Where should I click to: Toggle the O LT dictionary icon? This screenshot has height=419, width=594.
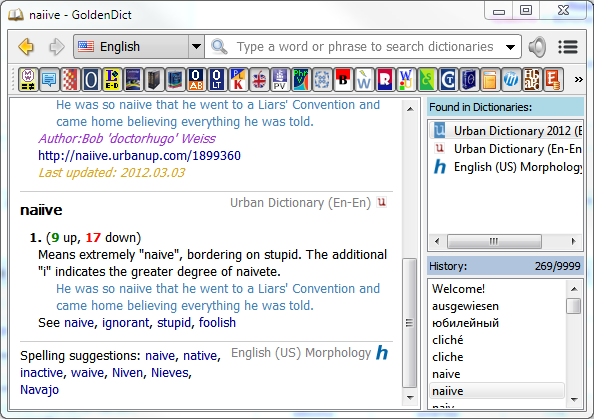click(217, 80)
